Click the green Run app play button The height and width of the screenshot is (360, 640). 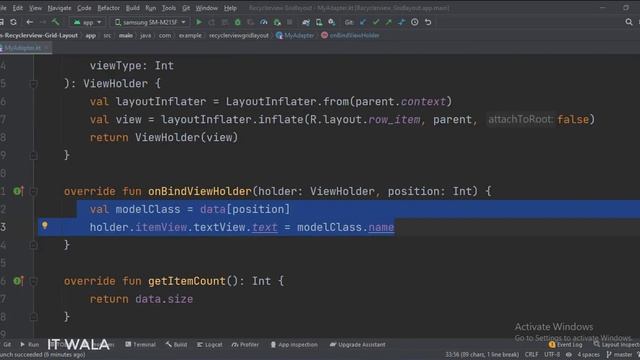(x=199, y=22)
